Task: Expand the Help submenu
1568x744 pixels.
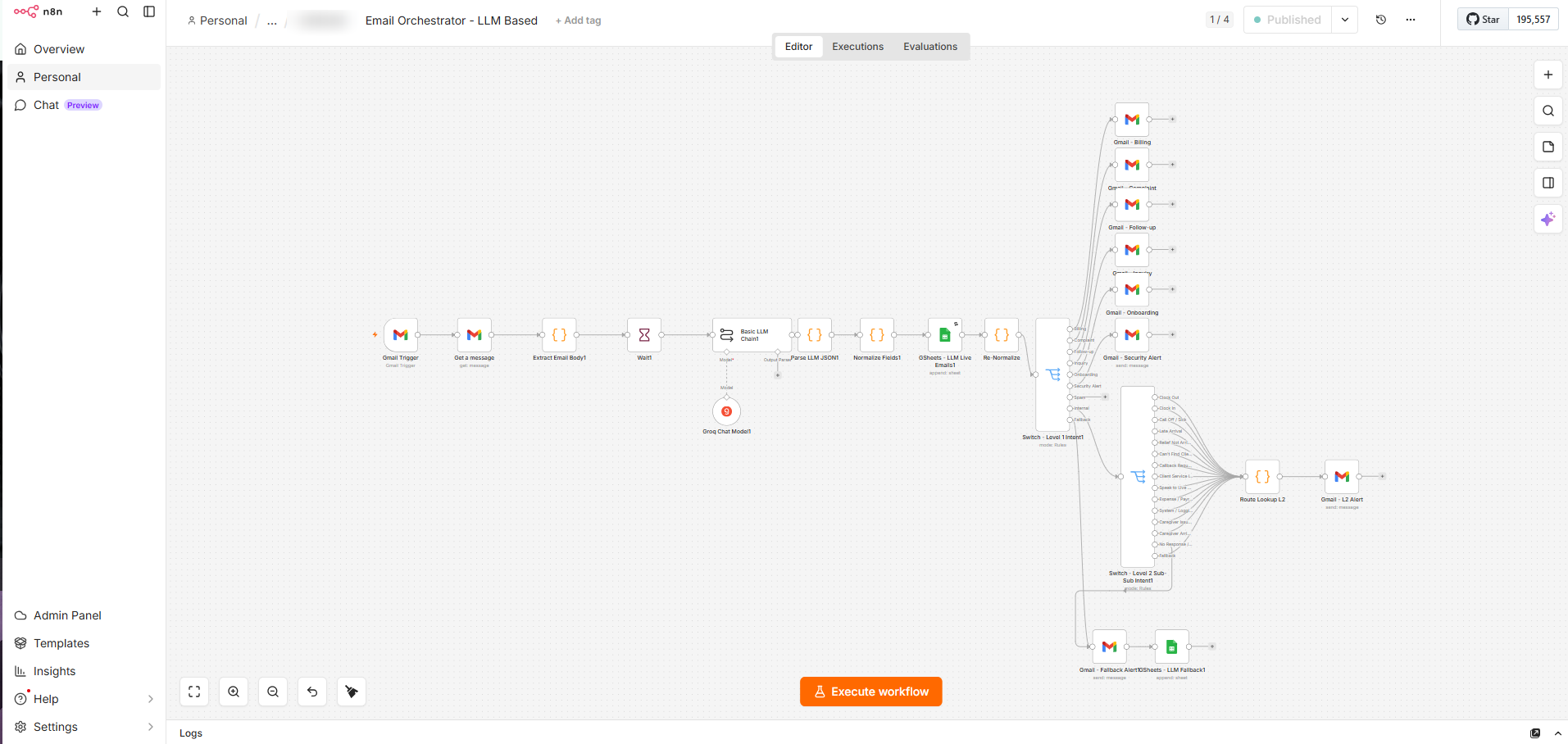Action: 150,699
